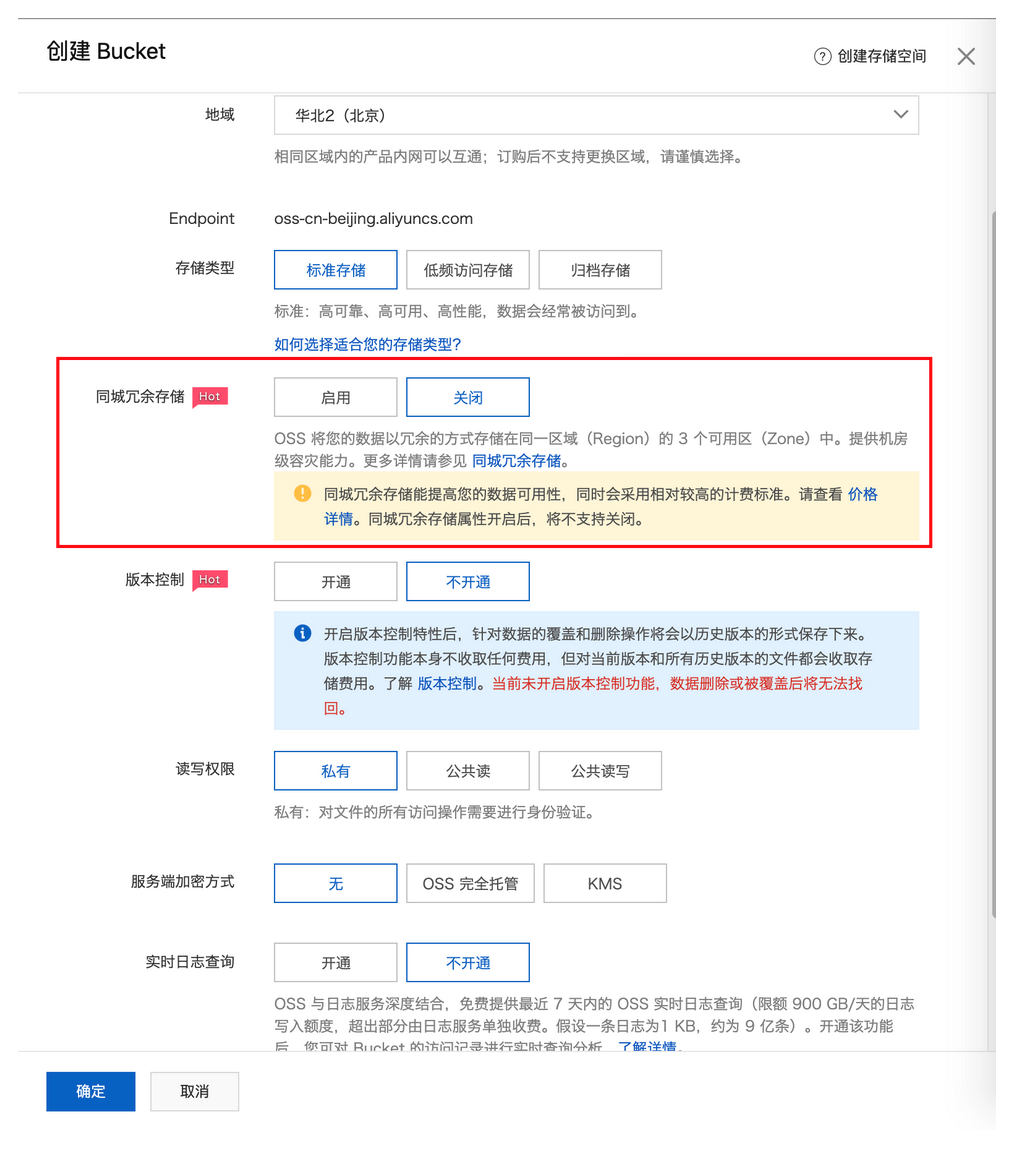Turn on version control with 开通
This screenshot has width=1014, height=1152.
336,582
